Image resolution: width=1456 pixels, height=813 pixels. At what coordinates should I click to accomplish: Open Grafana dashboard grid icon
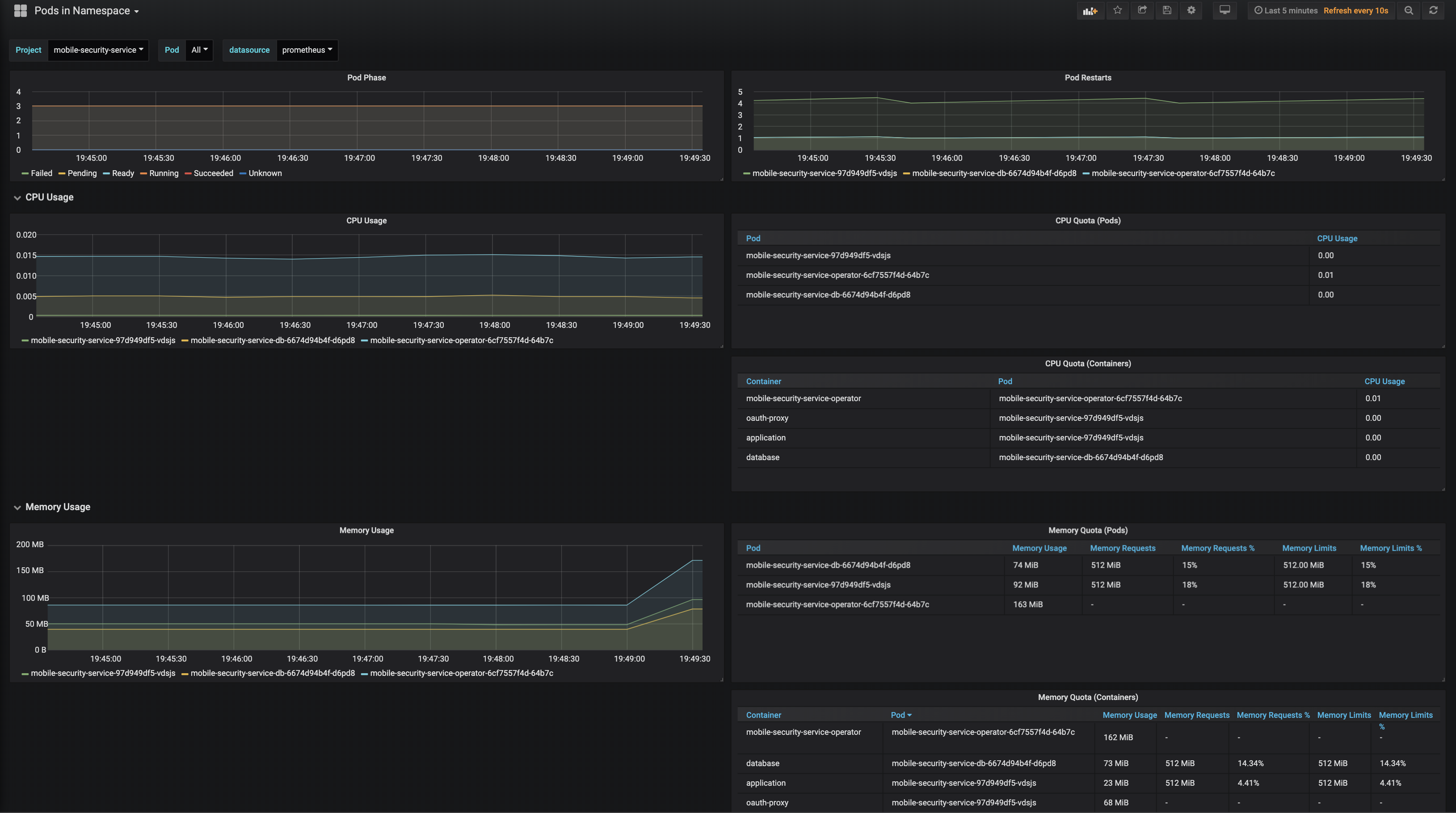pyautogui.click(x=21, y=11)
